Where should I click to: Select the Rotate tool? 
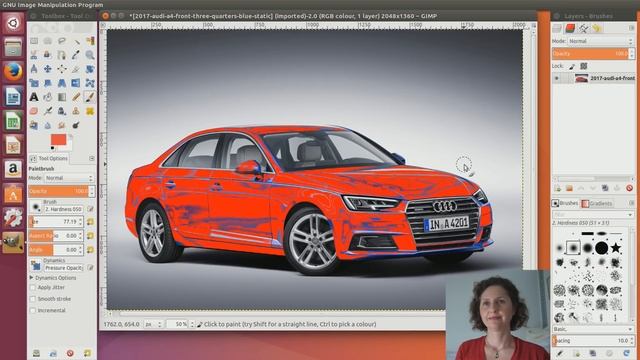coord(90,69)
